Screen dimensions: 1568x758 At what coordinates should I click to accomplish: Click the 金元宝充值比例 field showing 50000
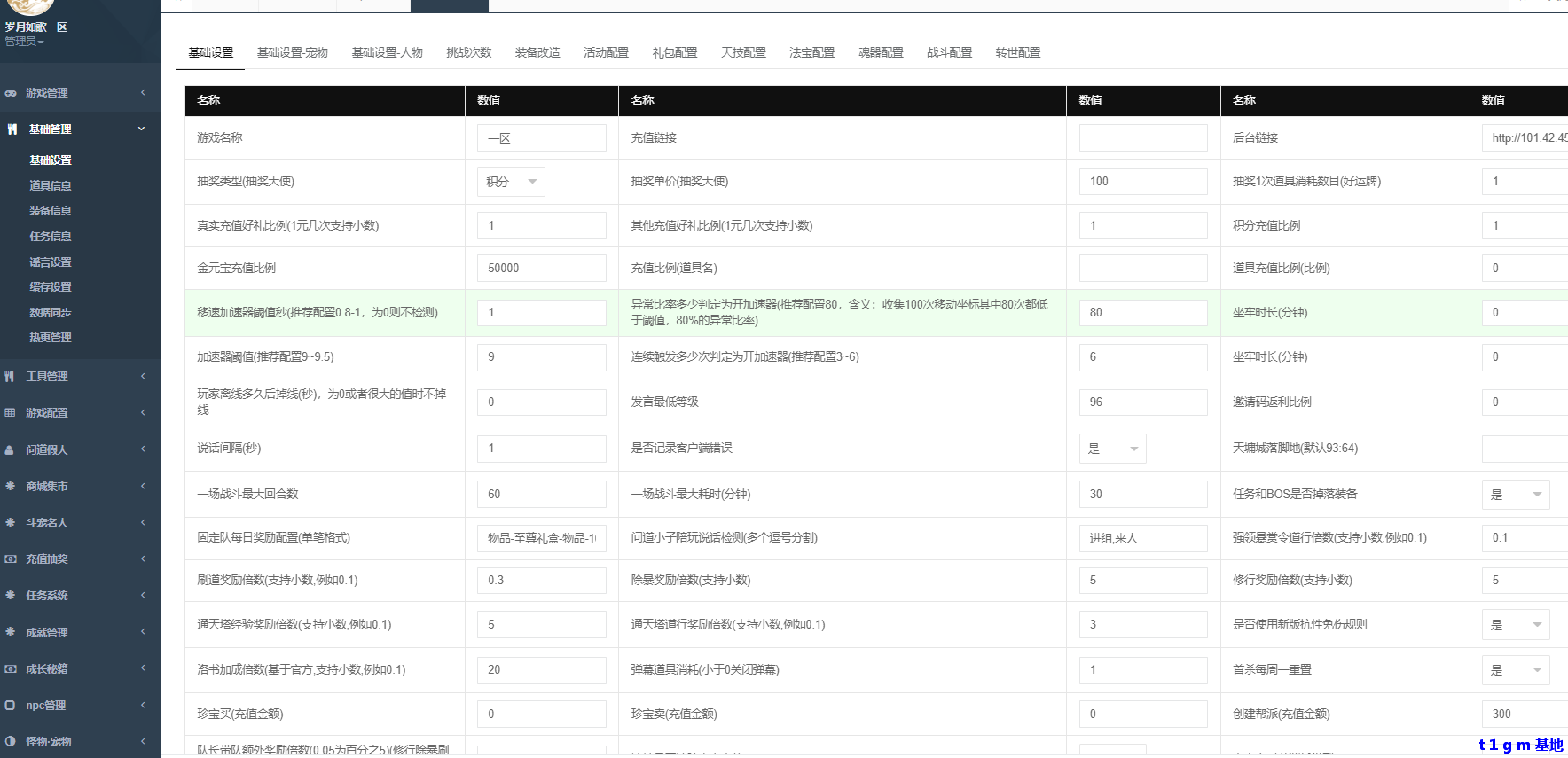(x=541, y=269)
